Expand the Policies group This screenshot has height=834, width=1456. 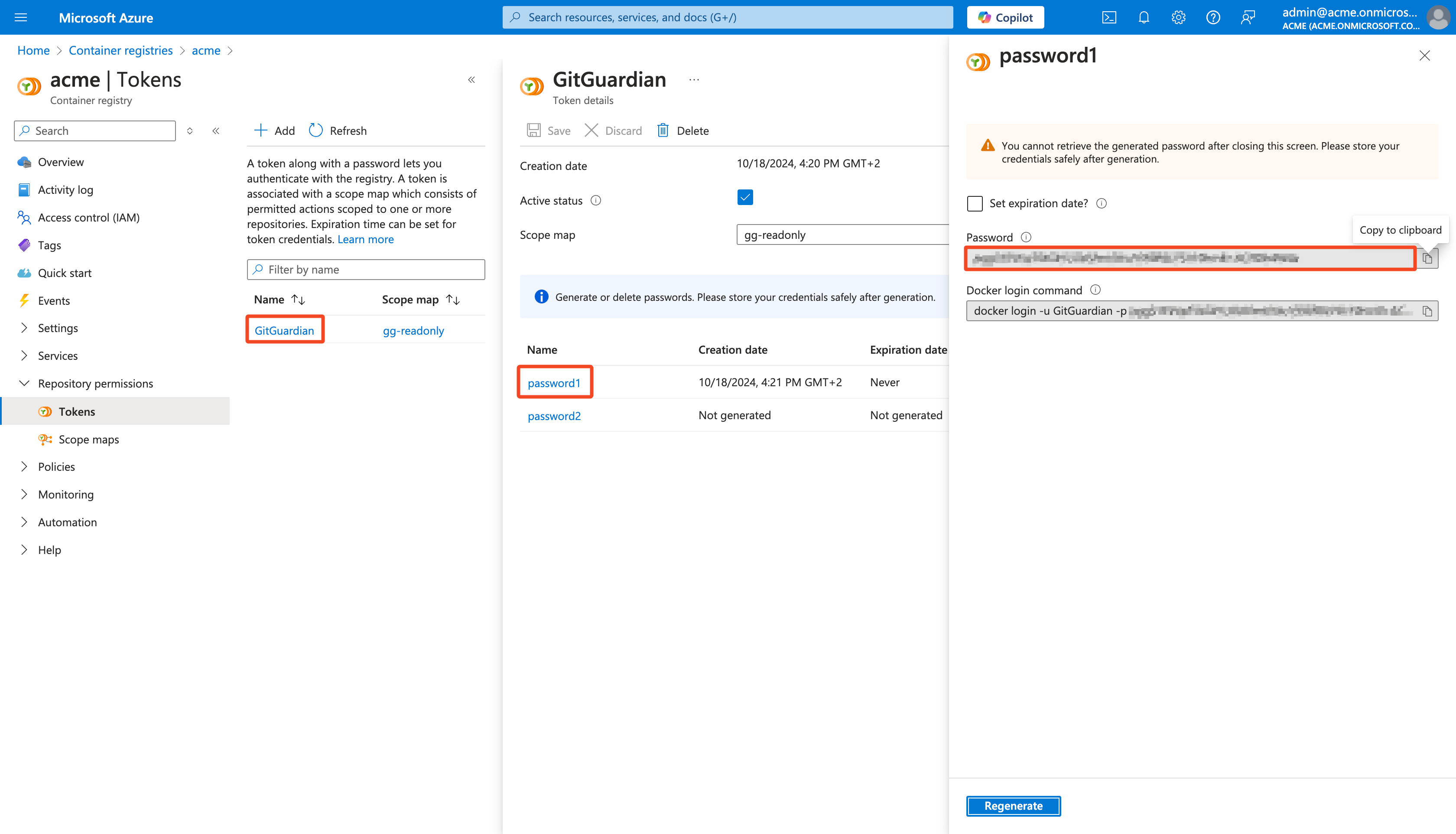tap(56, 467)
